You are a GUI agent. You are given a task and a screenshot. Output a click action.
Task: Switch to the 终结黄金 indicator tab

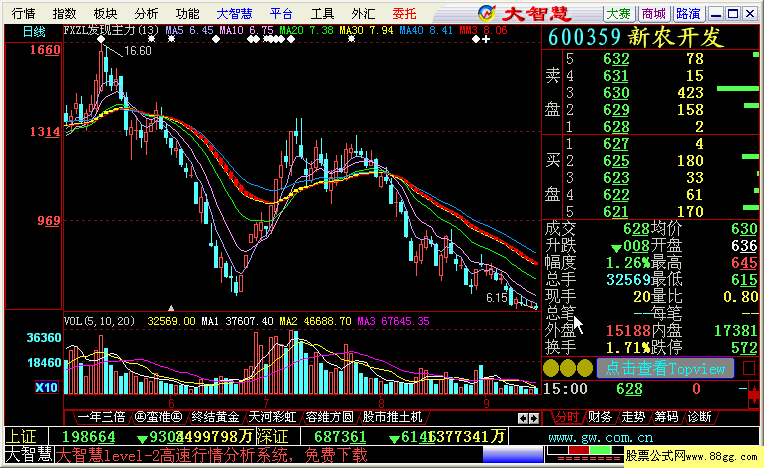[215, 417]
